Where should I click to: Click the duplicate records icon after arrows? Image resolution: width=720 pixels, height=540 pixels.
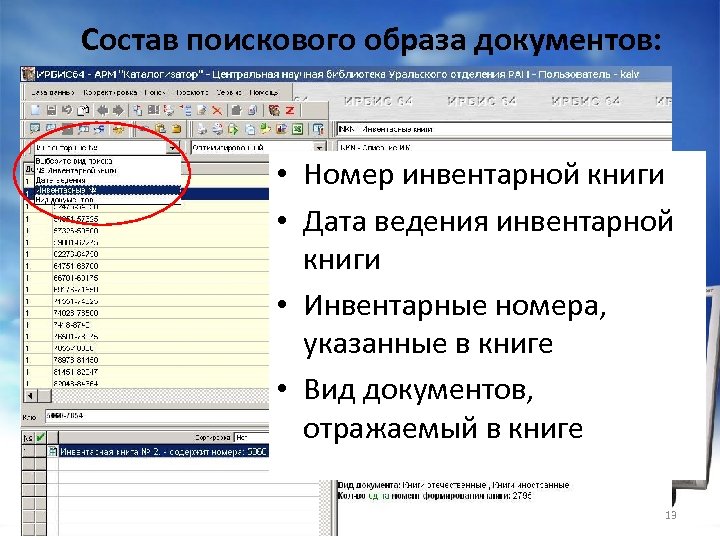click(137, 110)
